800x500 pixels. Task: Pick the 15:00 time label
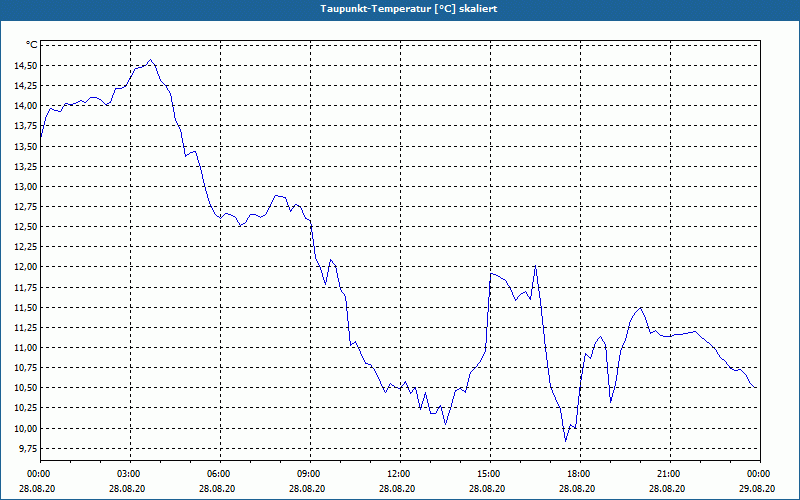click(488, 474)
